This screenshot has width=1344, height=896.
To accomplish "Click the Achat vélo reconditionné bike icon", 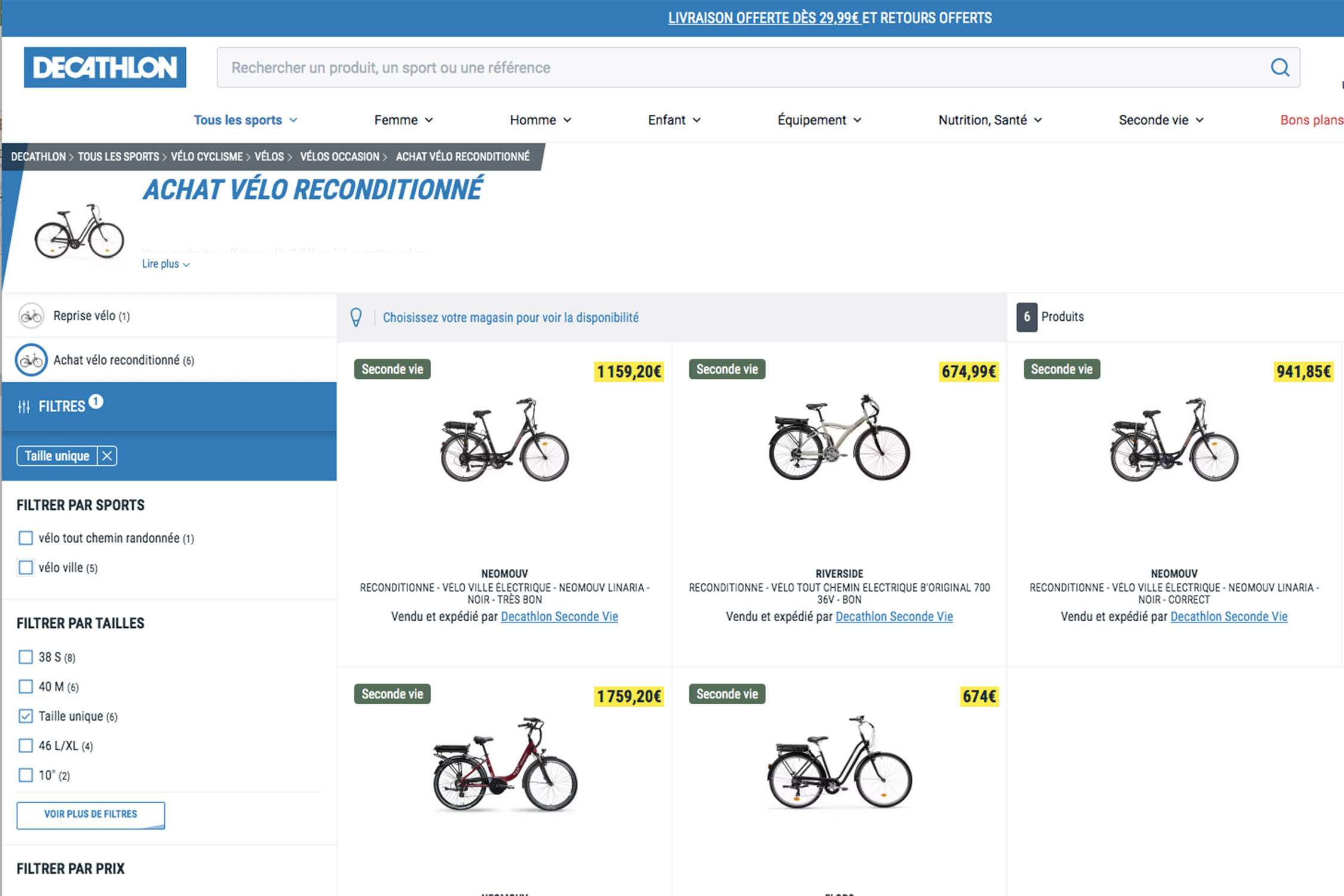I will pyautogui.click(x=31, y=360).
